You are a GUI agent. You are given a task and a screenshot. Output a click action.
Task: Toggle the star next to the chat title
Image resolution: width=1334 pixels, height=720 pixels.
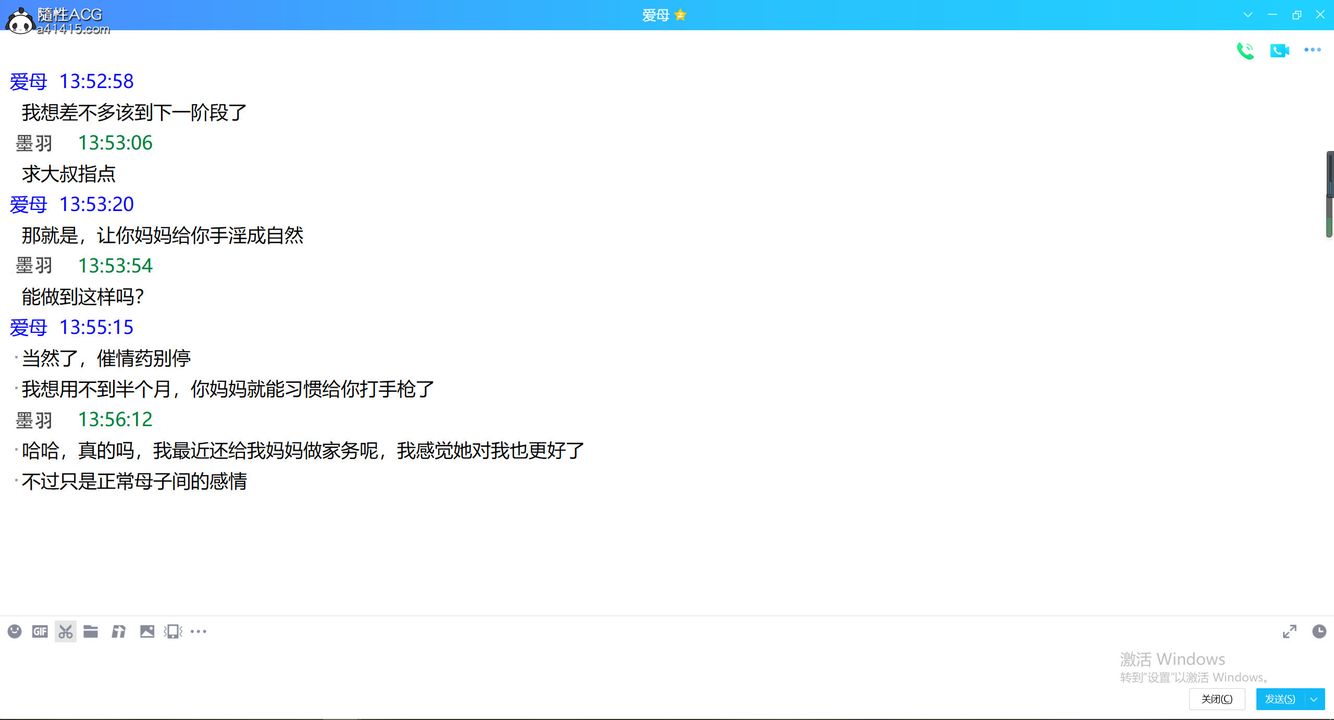(681, 15)
